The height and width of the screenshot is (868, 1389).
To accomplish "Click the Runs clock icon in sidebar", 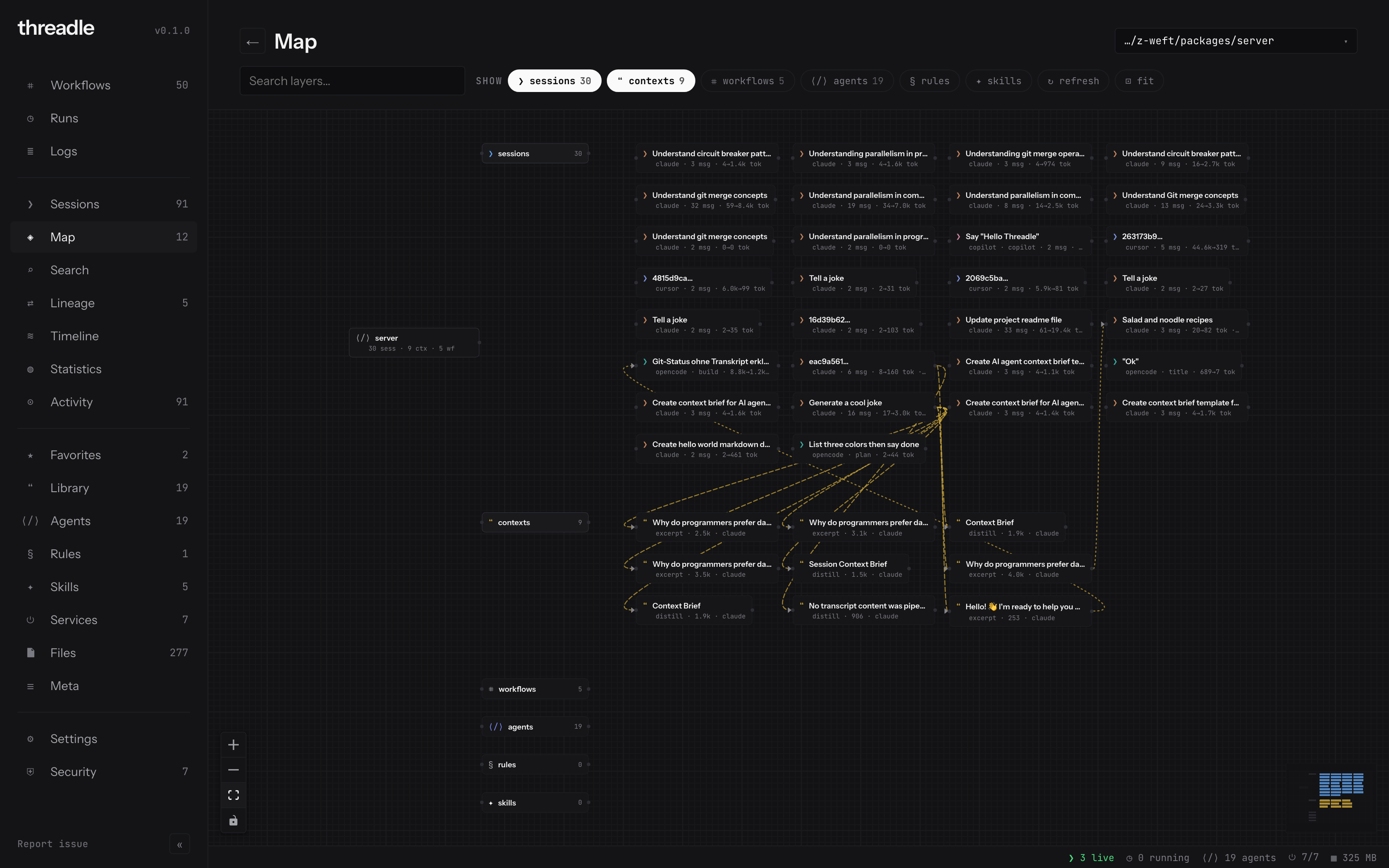I will pos(30,119).
